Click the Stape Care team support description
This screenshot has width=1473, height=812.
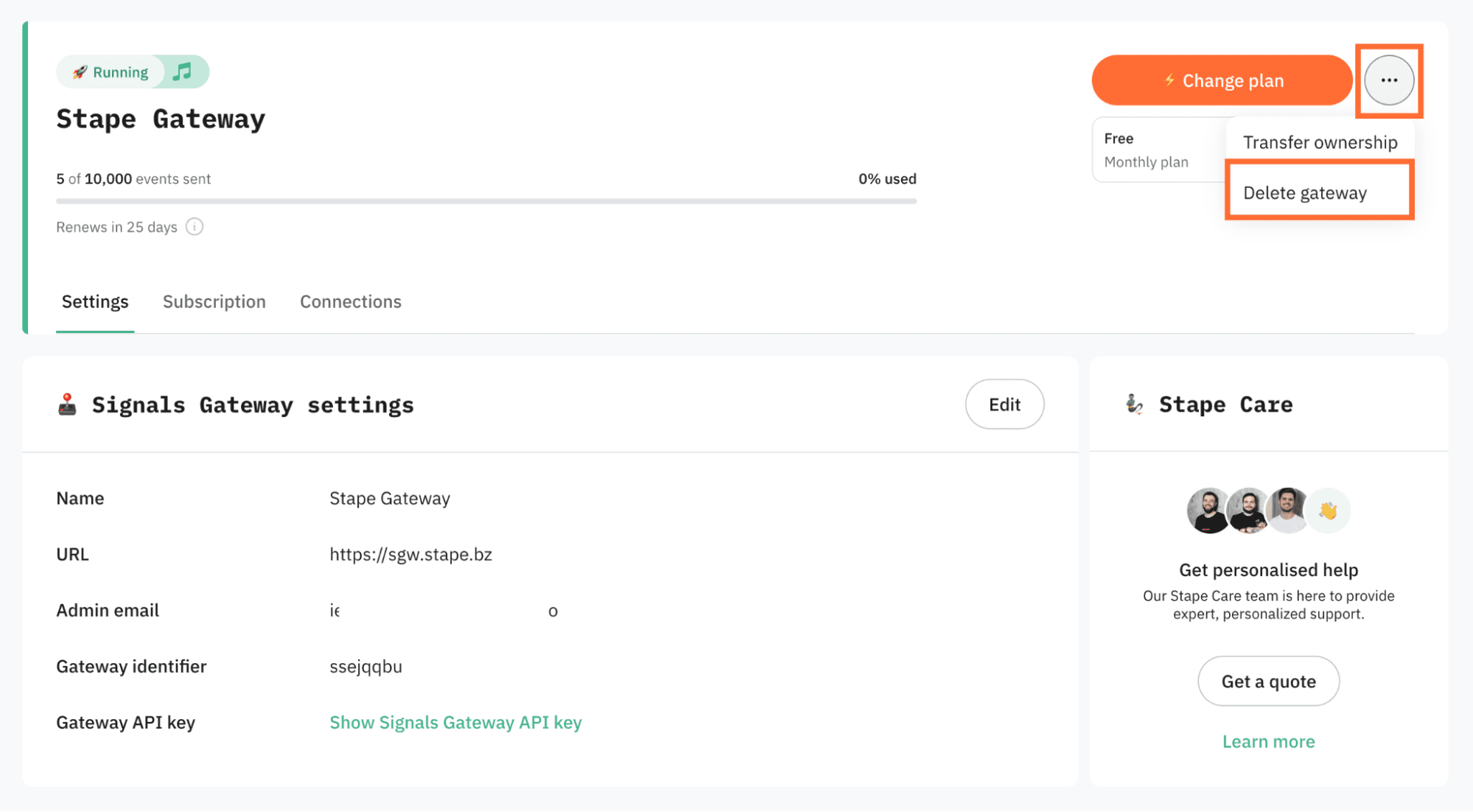click(x=1268, y=605)
